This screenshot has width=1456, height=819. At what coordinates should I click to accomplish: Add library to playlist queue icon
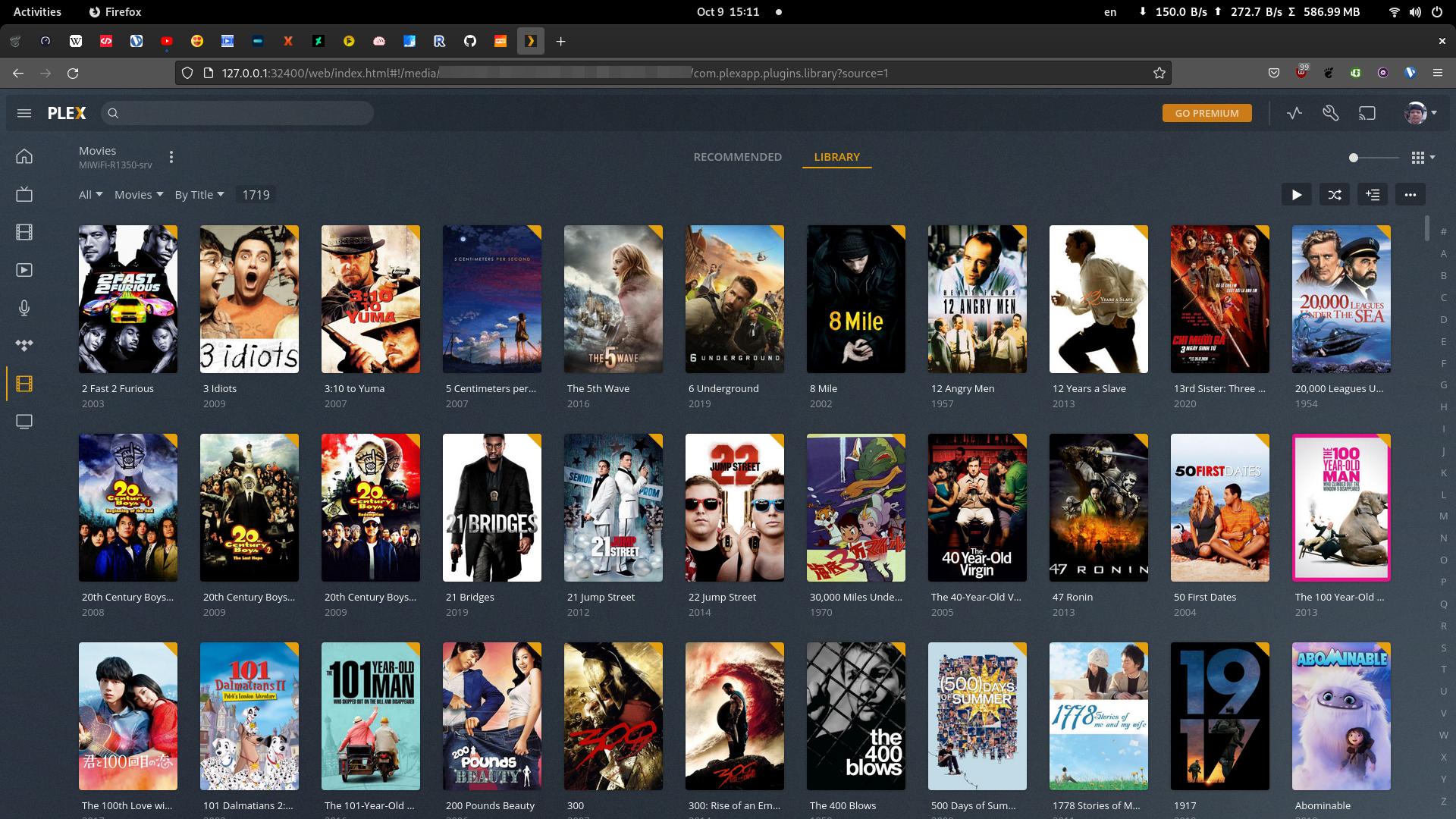[x=1373, y=195]
